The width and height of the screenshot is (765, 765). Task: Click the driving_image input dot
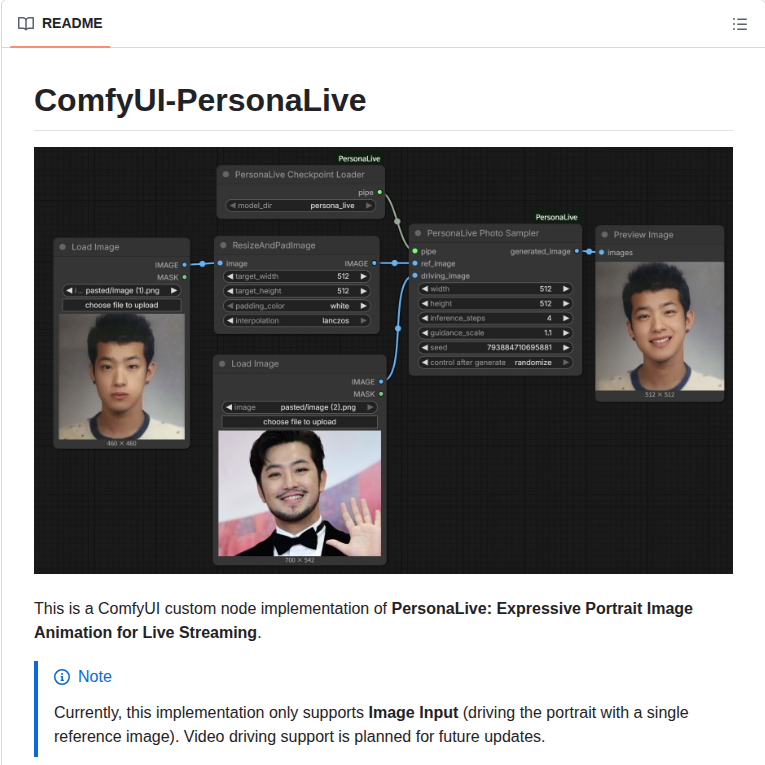tap(415, 276)
